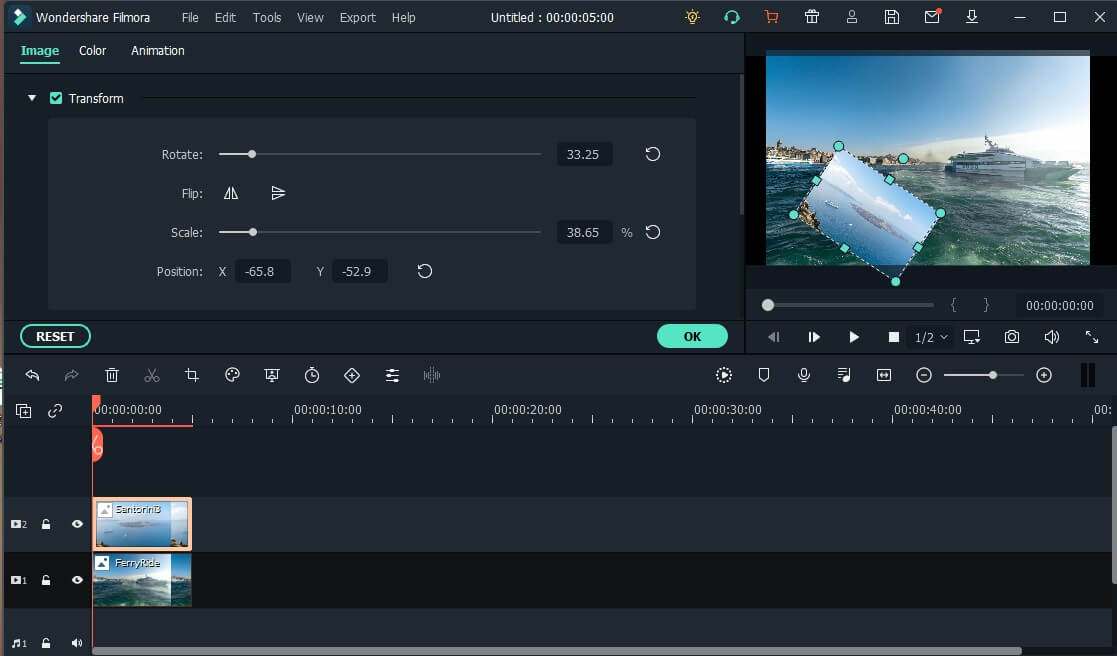The height and width of the screenshot is (656, 1117).
Task: Toggle lock on video track 2
Action: (46, 524)
